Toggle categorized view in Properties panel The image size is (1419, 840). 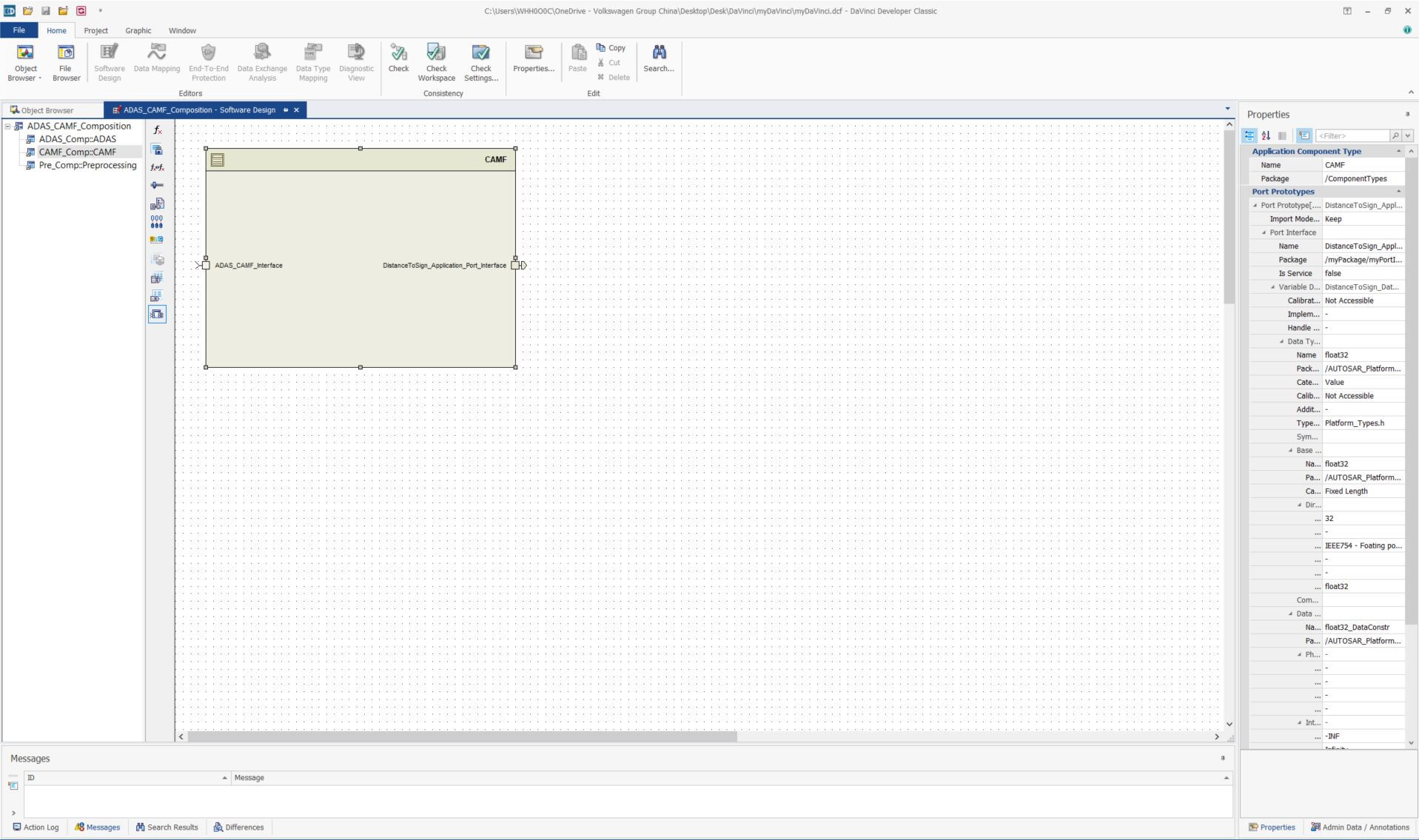(1249, 135)
